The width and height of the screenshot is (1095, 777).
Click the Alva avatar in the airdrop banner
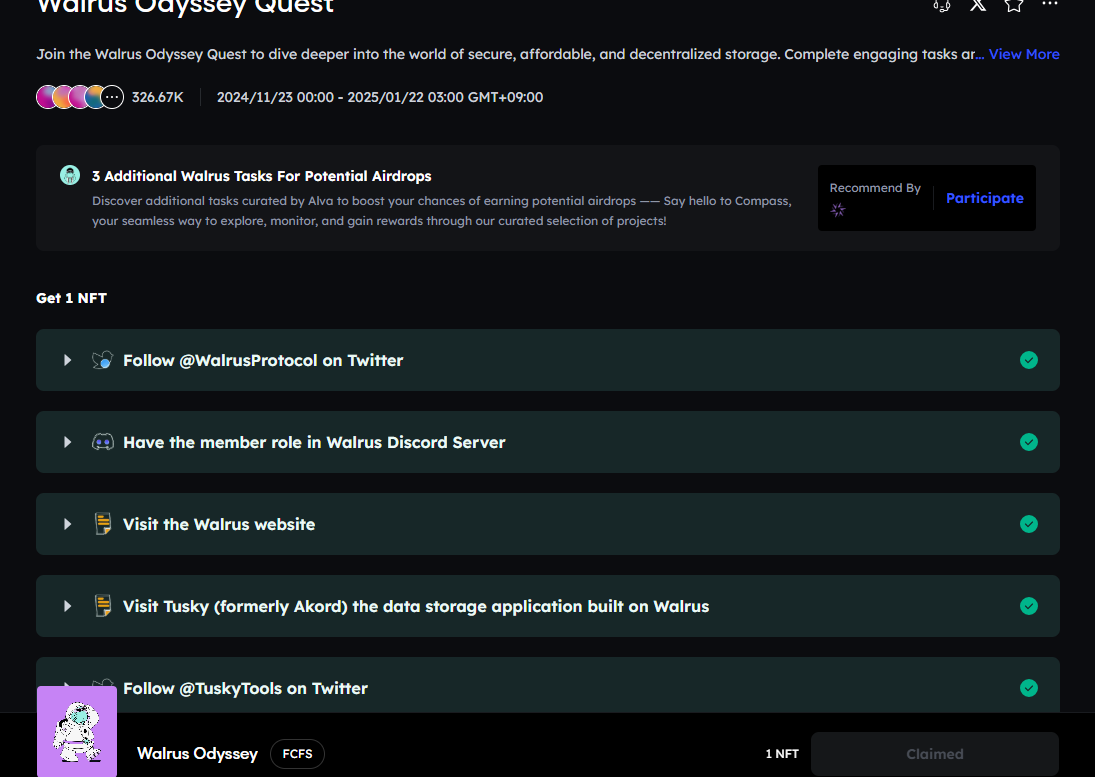coord(70,175)
